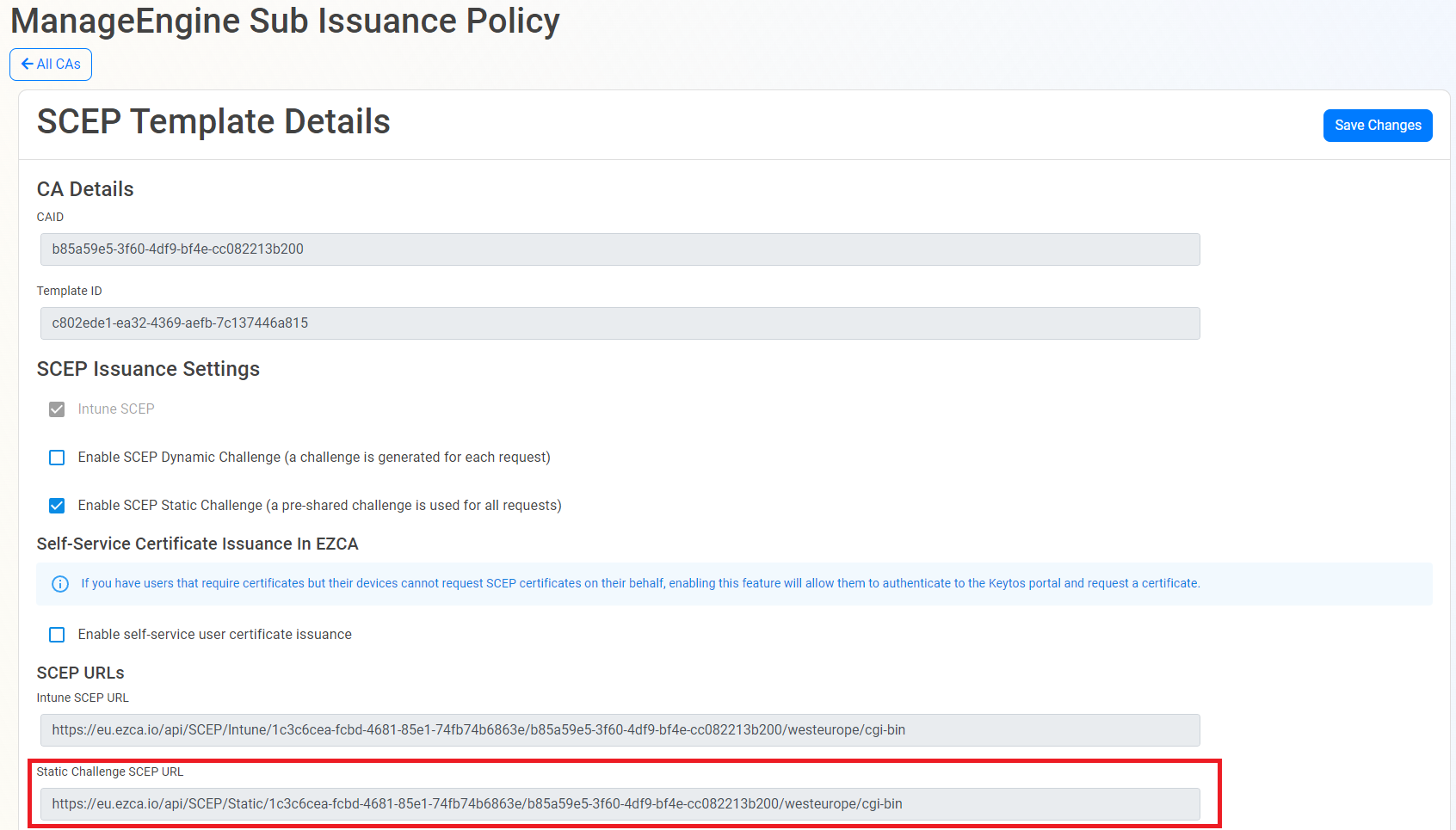Click the 'Enable SCEP Dynamic Challenge' label text
Image resolution: width=1456 pixels, height=830 pixels.
[x=314, y=458]
